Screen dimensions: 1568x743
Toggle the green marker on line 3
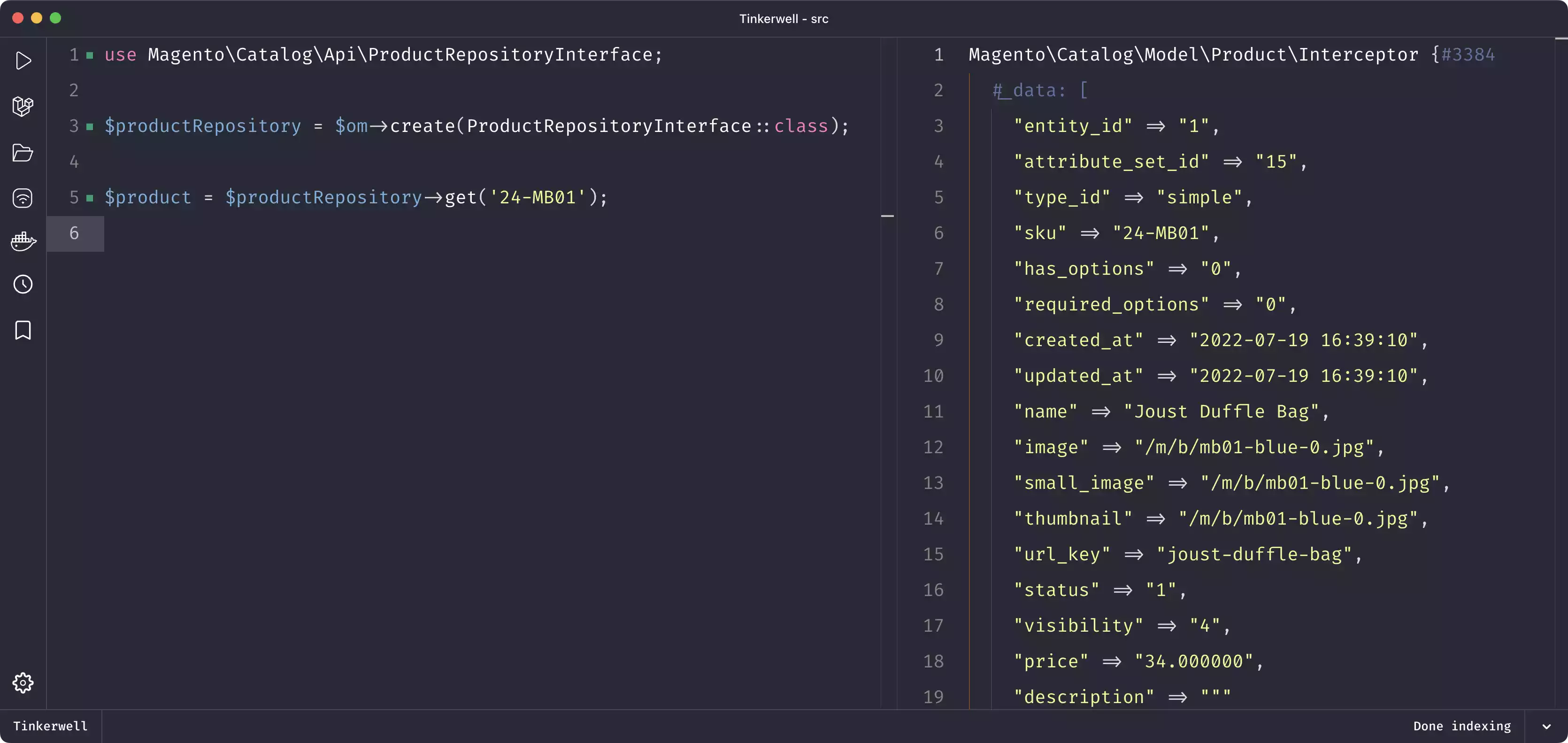point(90,127)
